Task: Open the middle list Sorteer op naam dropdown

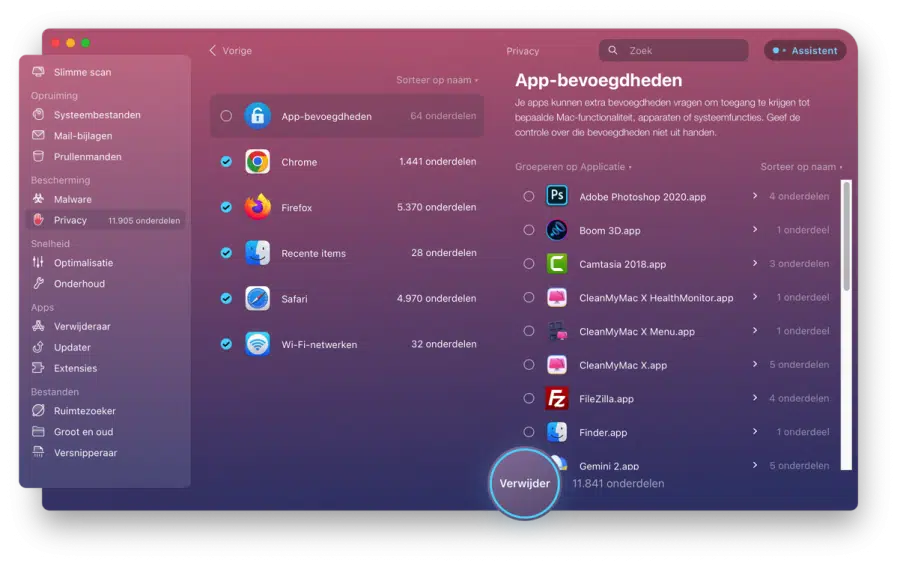Action: (437, 80)
